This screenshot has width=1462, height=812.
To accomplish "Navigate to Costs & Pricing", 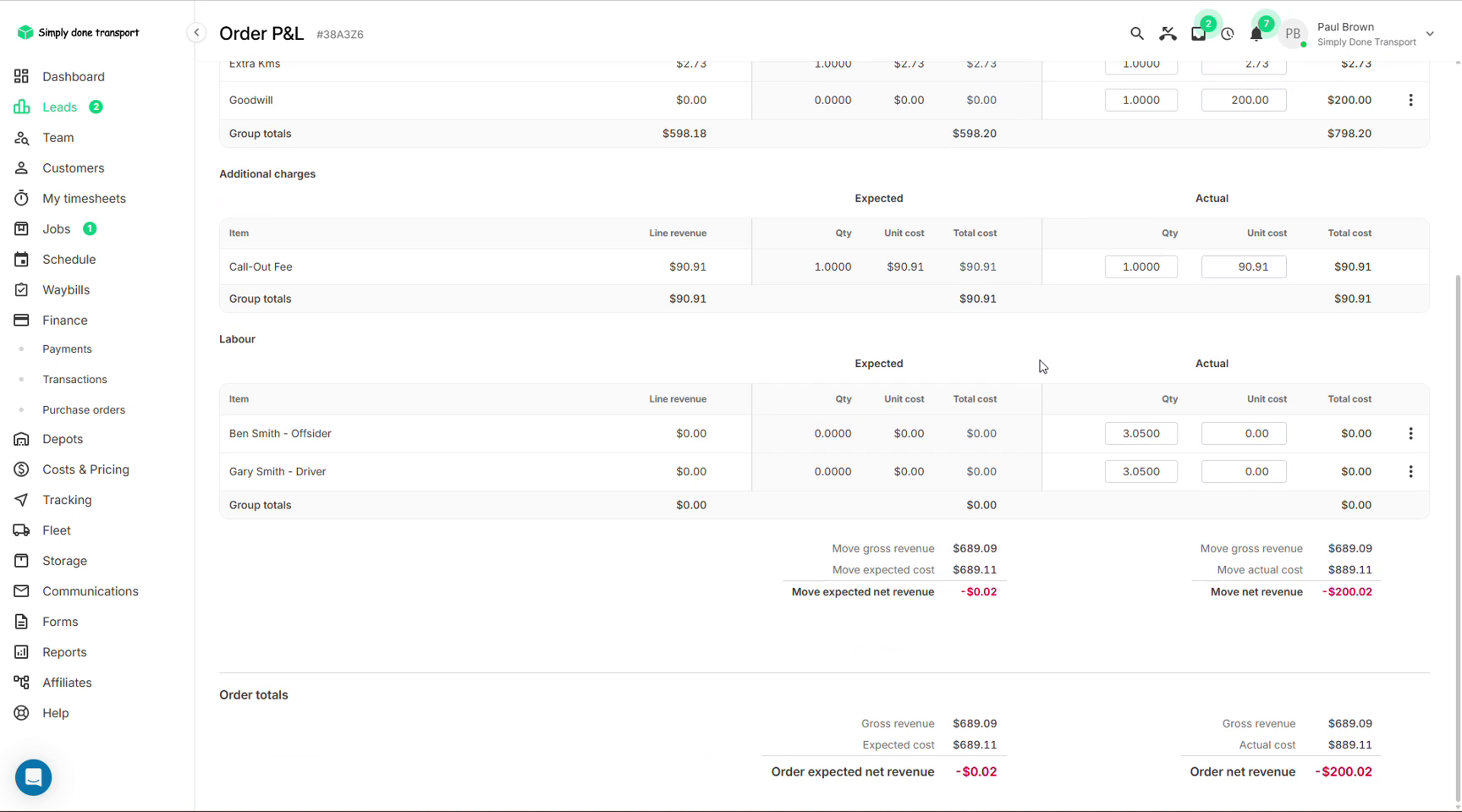I will point(85,469).
